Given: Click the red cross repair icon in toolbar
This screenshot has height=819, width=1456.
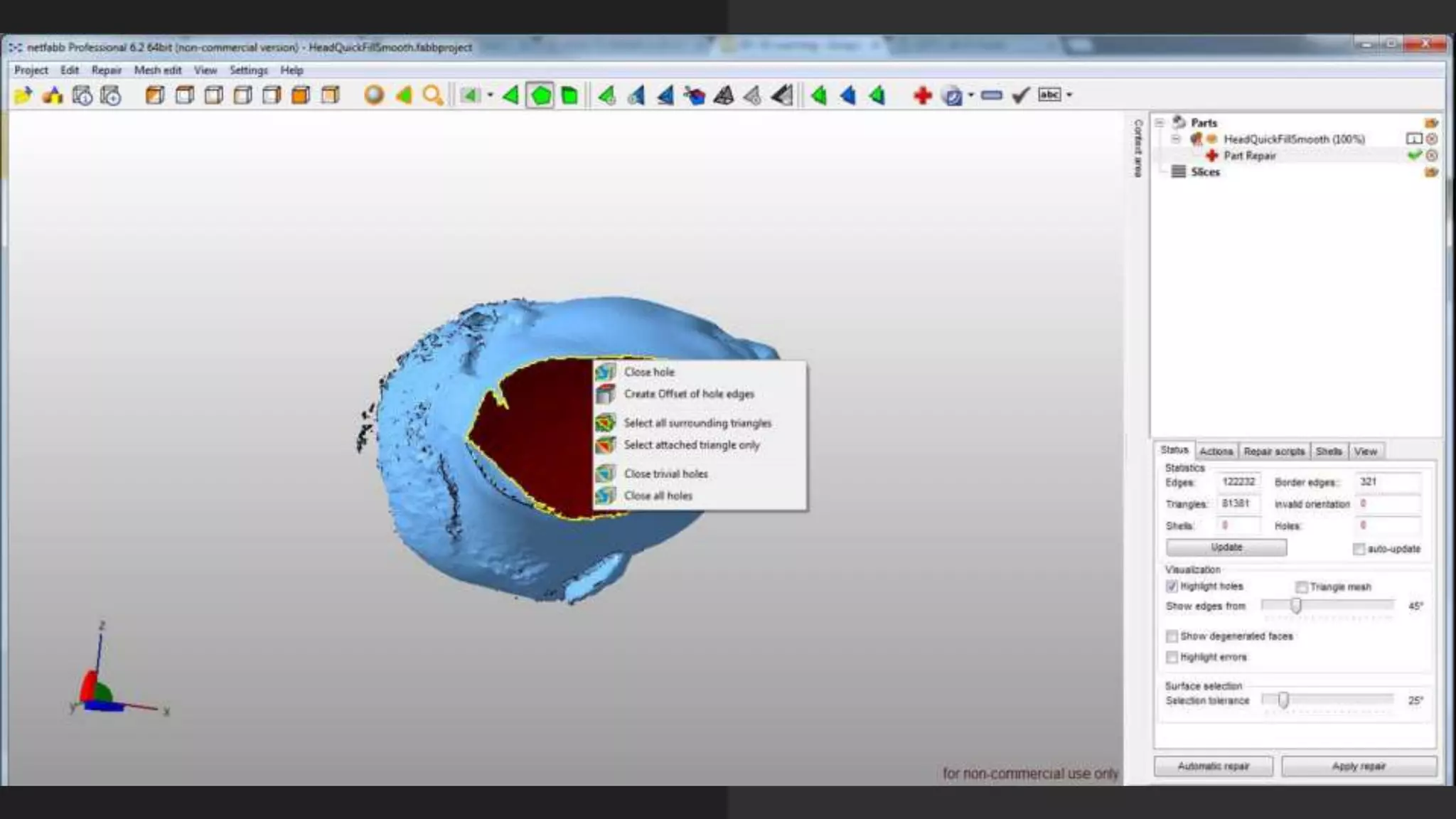Looking at the screenshot, I should click(x=922, y=95).
